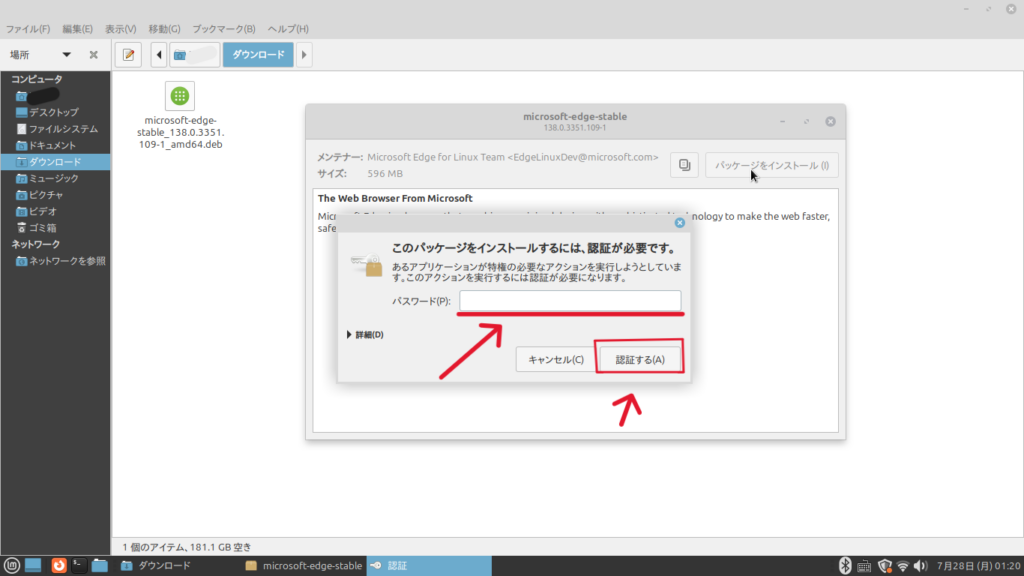
Task: Open the ブックマーク(B) menu
Action: (223, 29)
